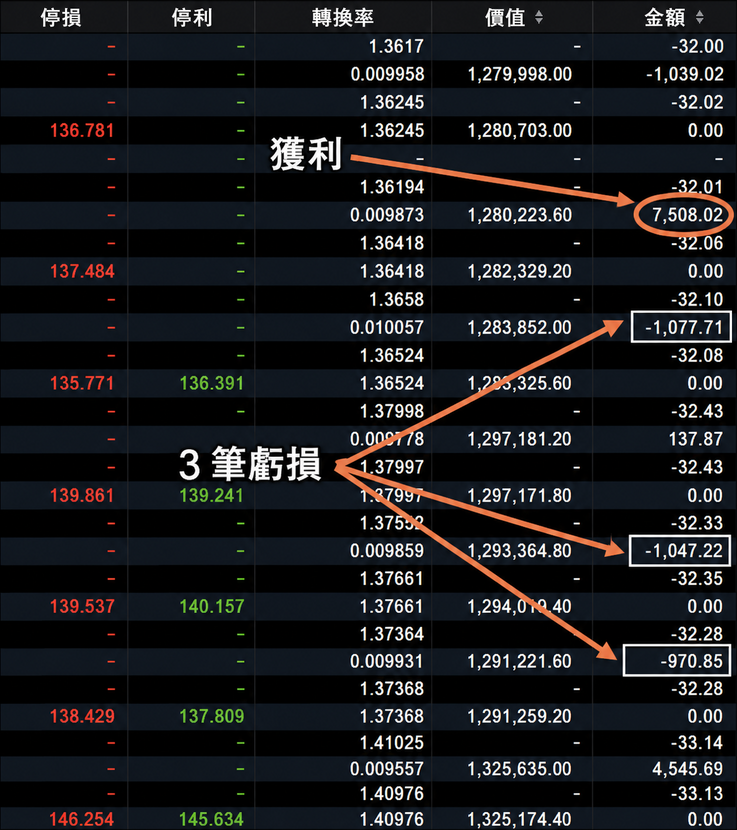Select loss amount -1,047.22

pos(684,551)
